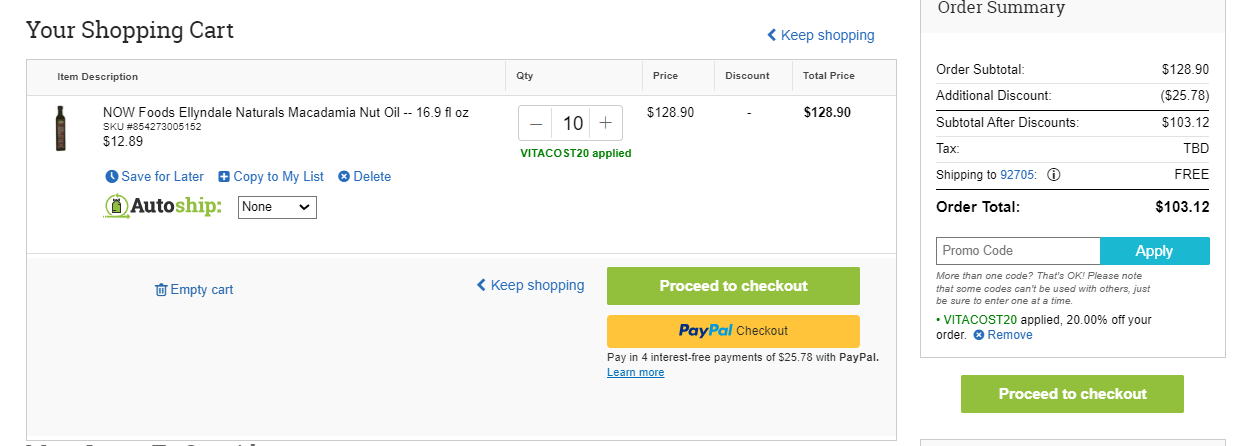Open PayPal Learn more link
The image size is (1257, 446).
635,373
